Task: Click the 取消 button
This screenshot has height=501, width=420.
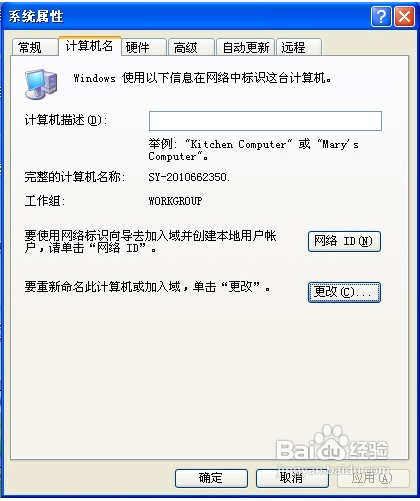Action: point(292,478)
